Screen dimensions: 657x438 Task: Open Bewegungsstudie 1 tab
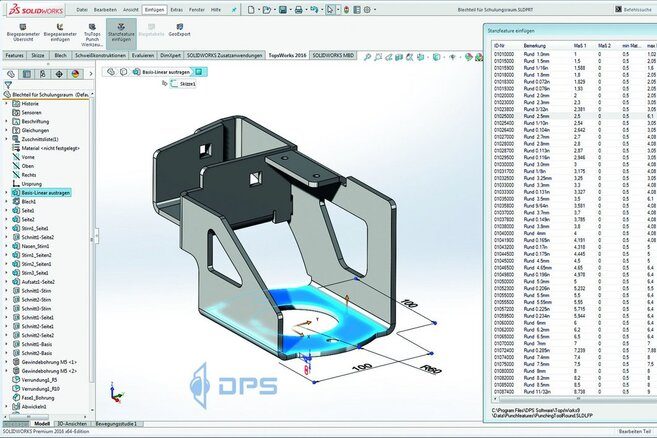point(116,424)
